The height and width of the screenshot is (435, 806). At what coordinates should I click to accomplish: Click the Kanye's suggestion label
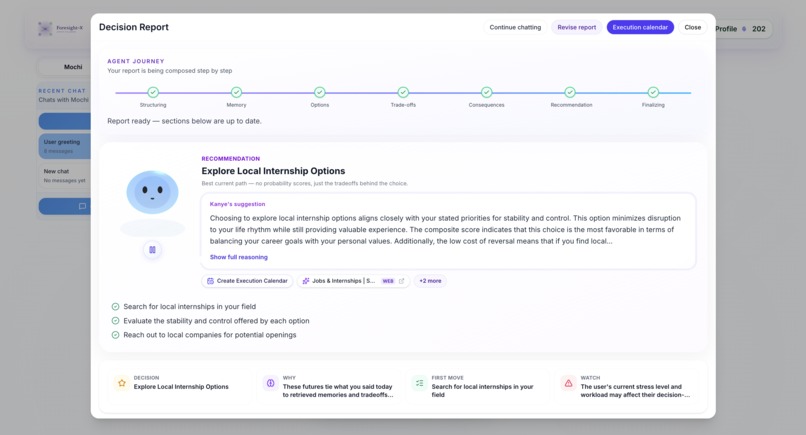tap(237, 204)
